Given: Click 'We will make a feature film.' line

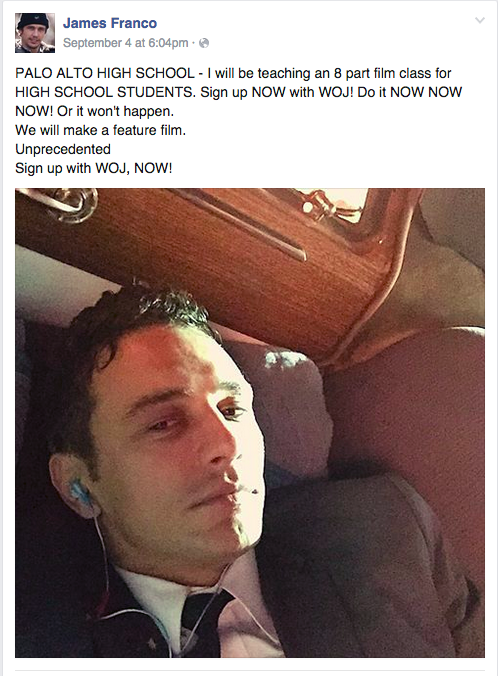Looking at the screenshot, I should coord(100,130).
